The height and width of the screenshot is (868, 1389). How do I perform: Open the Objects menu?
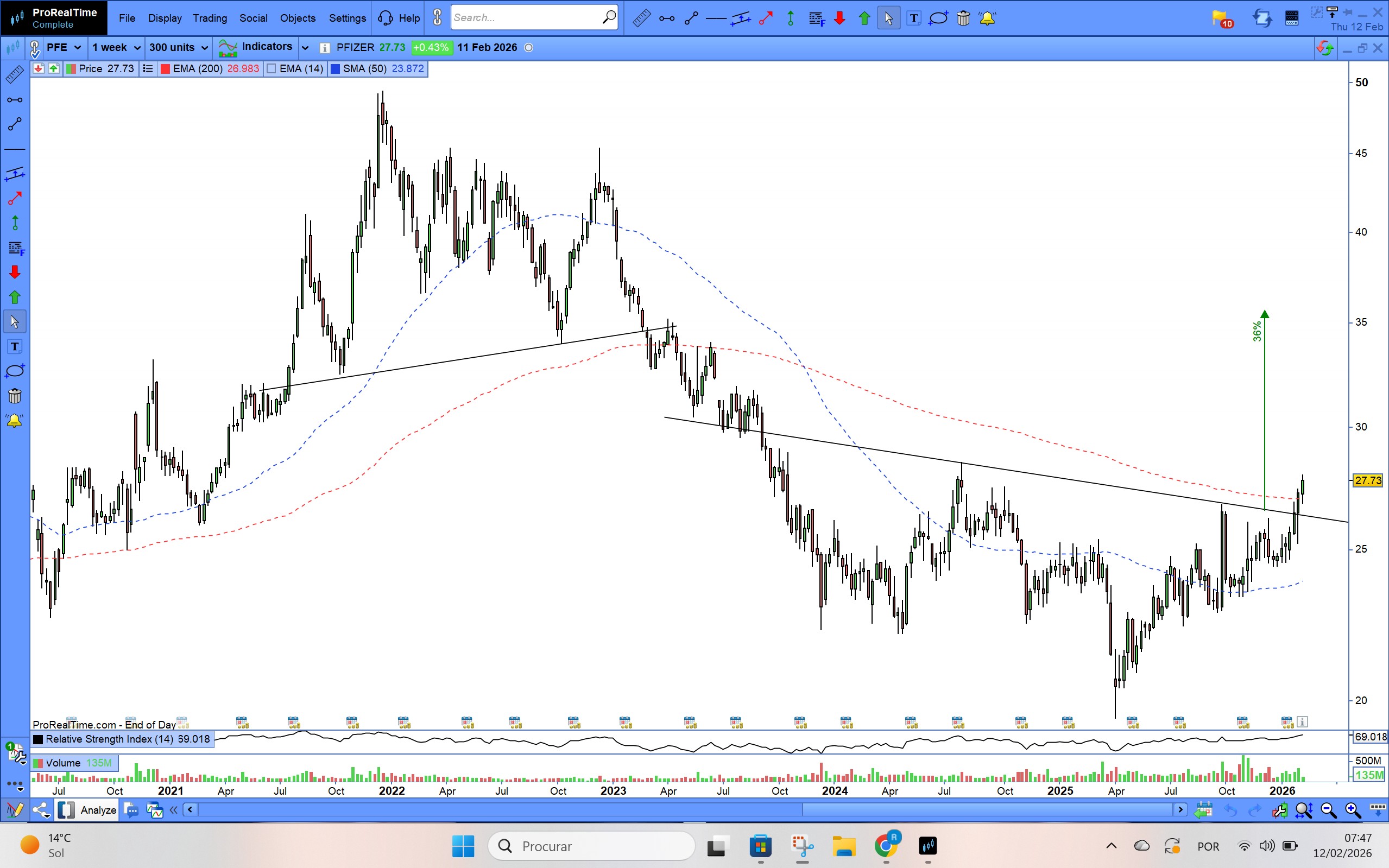298,18
